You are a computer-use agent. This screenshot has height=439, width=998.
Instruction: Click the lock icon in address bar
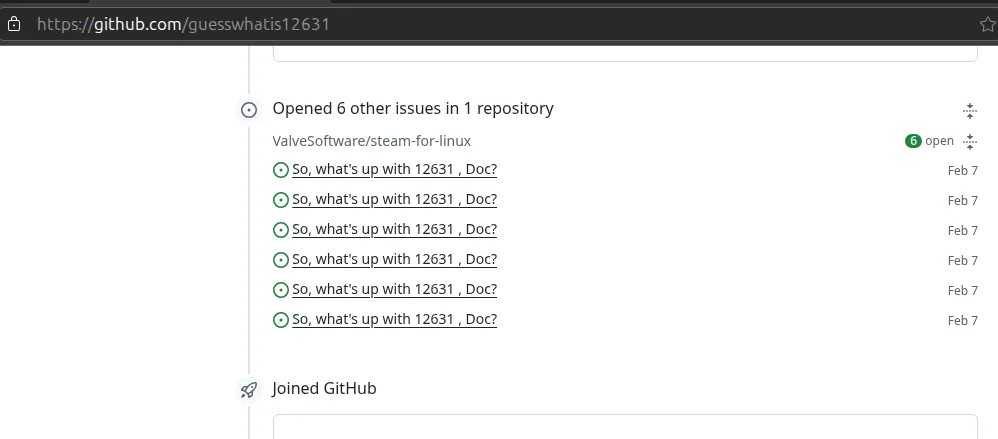point(13,25)
